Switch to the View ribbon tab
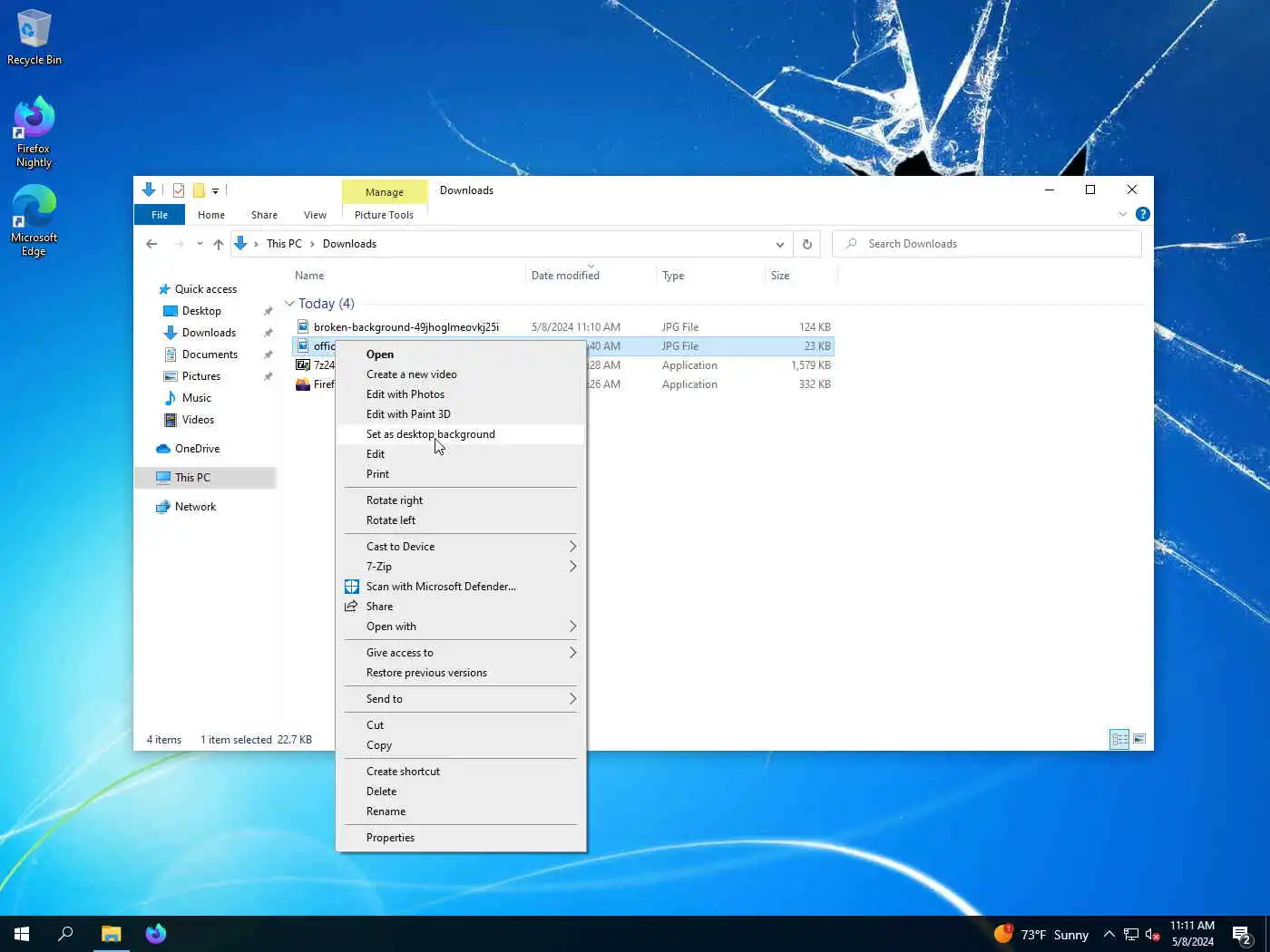This screenshot has height=952, width=1270. pyautogui.click(x=315, y=215)
